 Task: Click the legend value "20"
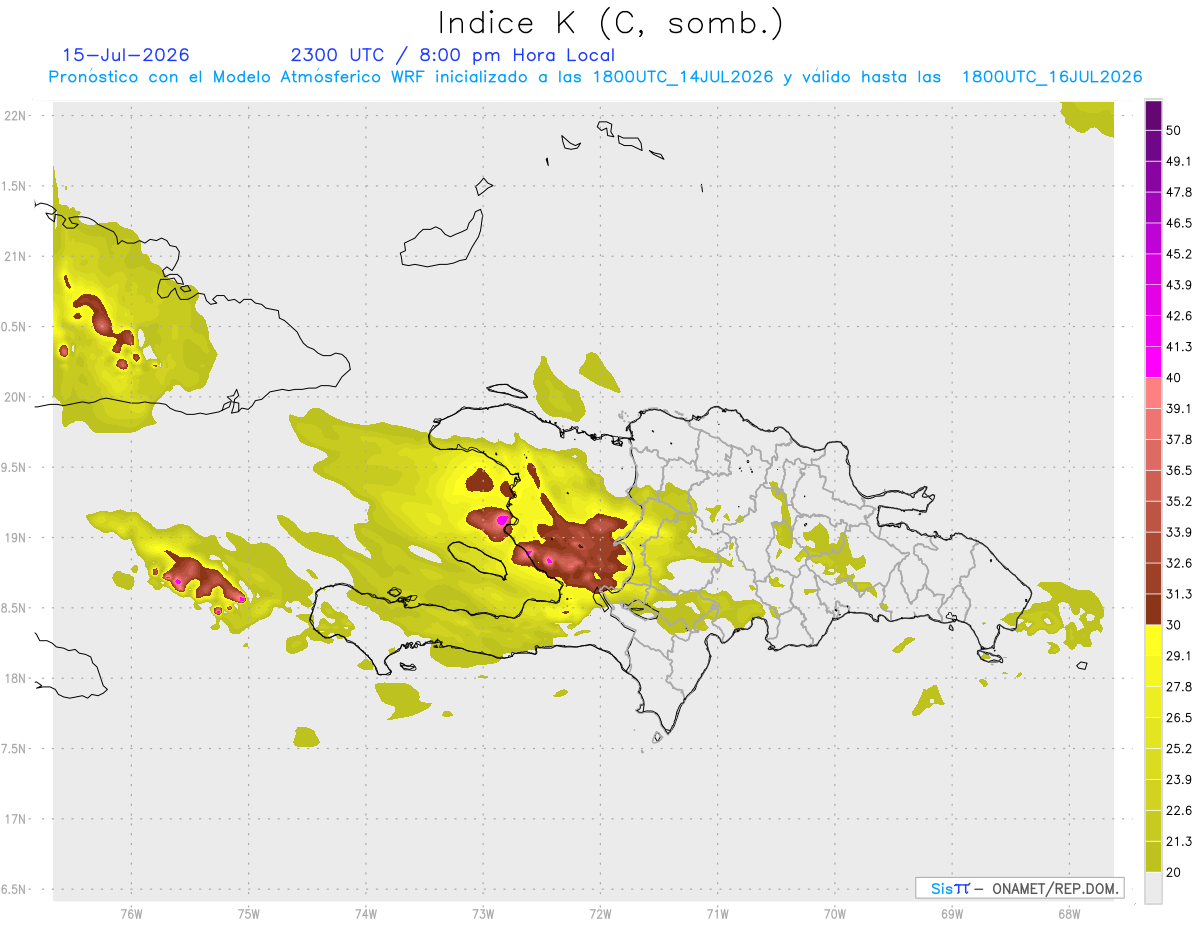[x=1174, y=872]
